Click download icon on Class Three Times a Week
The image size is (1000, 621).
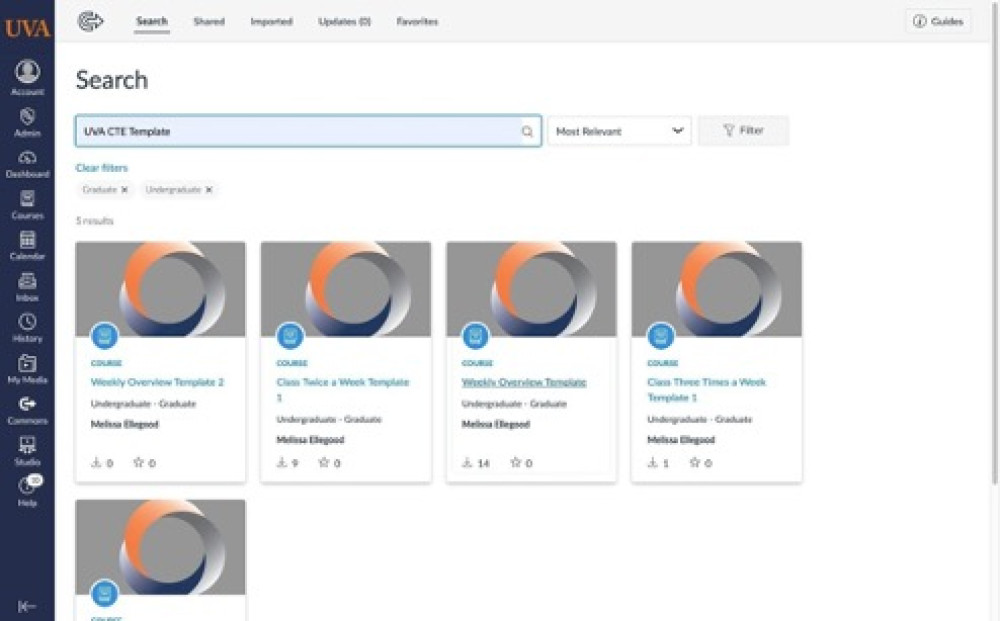[652, 462]
